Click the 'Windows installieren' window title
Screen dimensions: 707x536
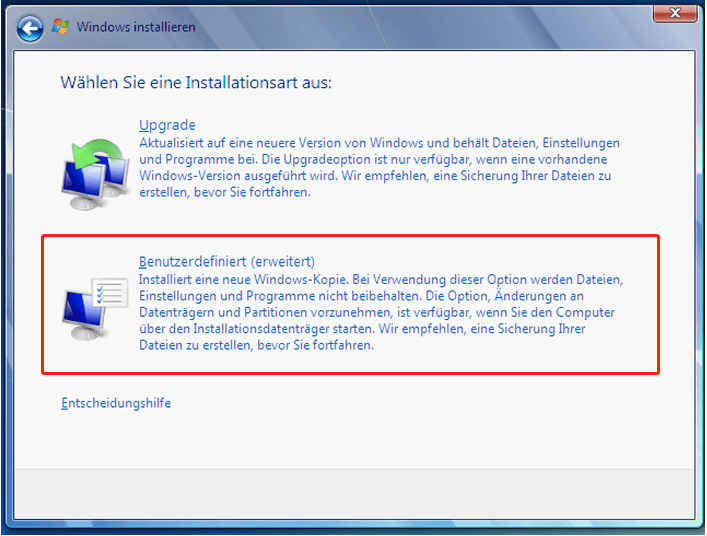pyautogui.click(x=136, y=27)
